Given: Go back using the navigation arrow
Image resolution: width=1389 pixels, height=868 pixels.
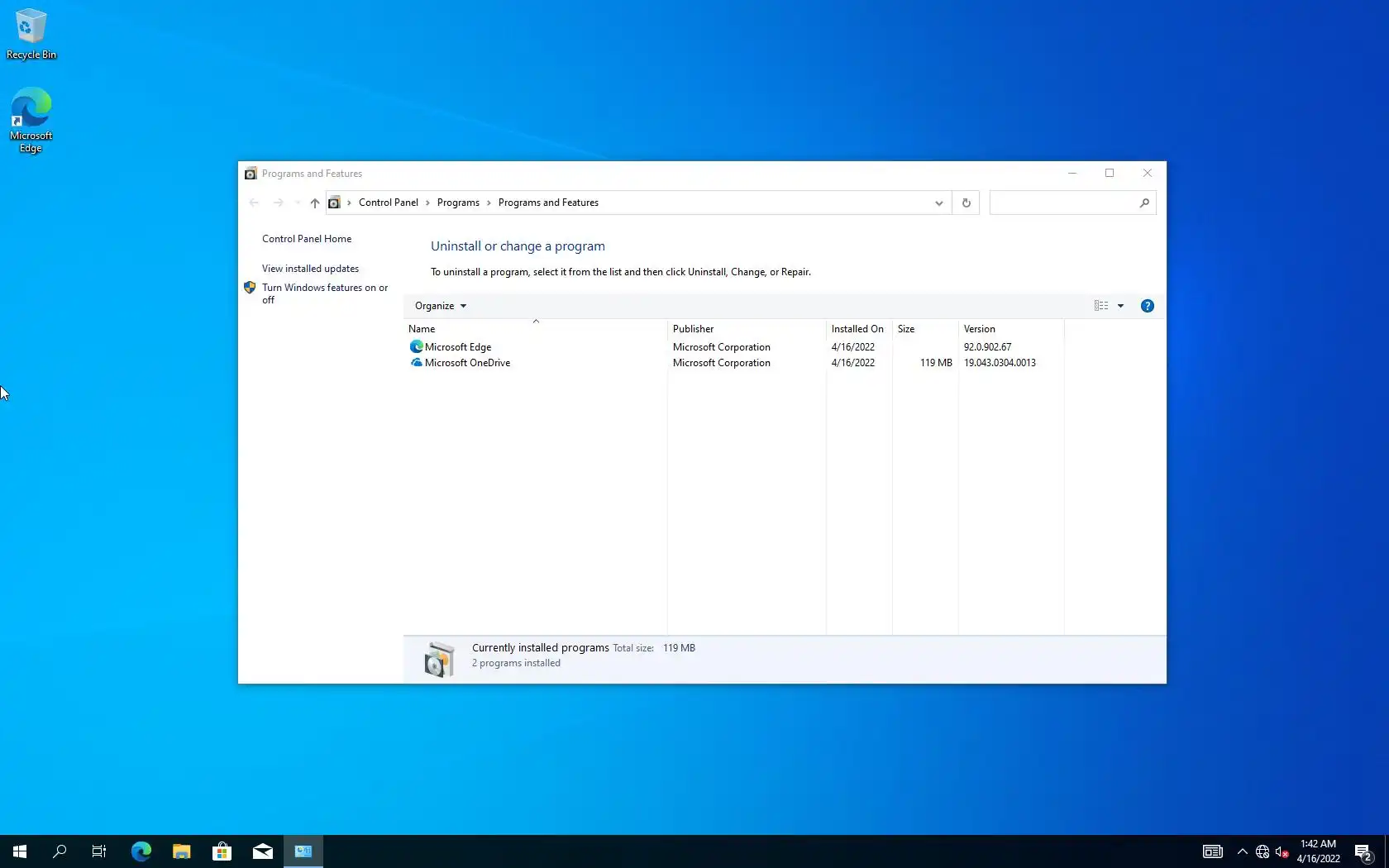Looking at the screenshot, I should 254,203.
